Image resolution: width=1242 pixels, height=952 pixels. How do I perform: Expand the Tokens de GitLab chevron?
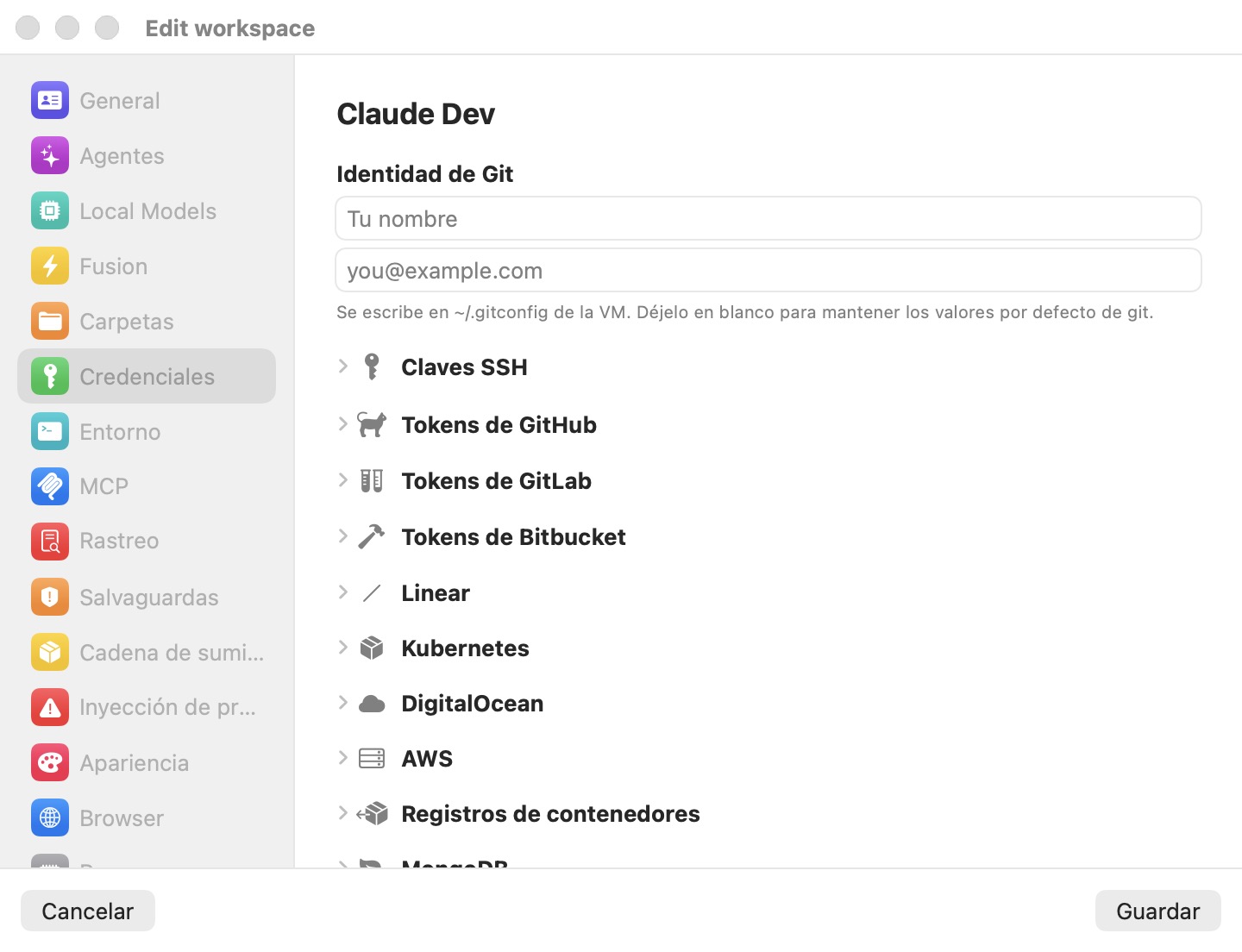[343, 480]
